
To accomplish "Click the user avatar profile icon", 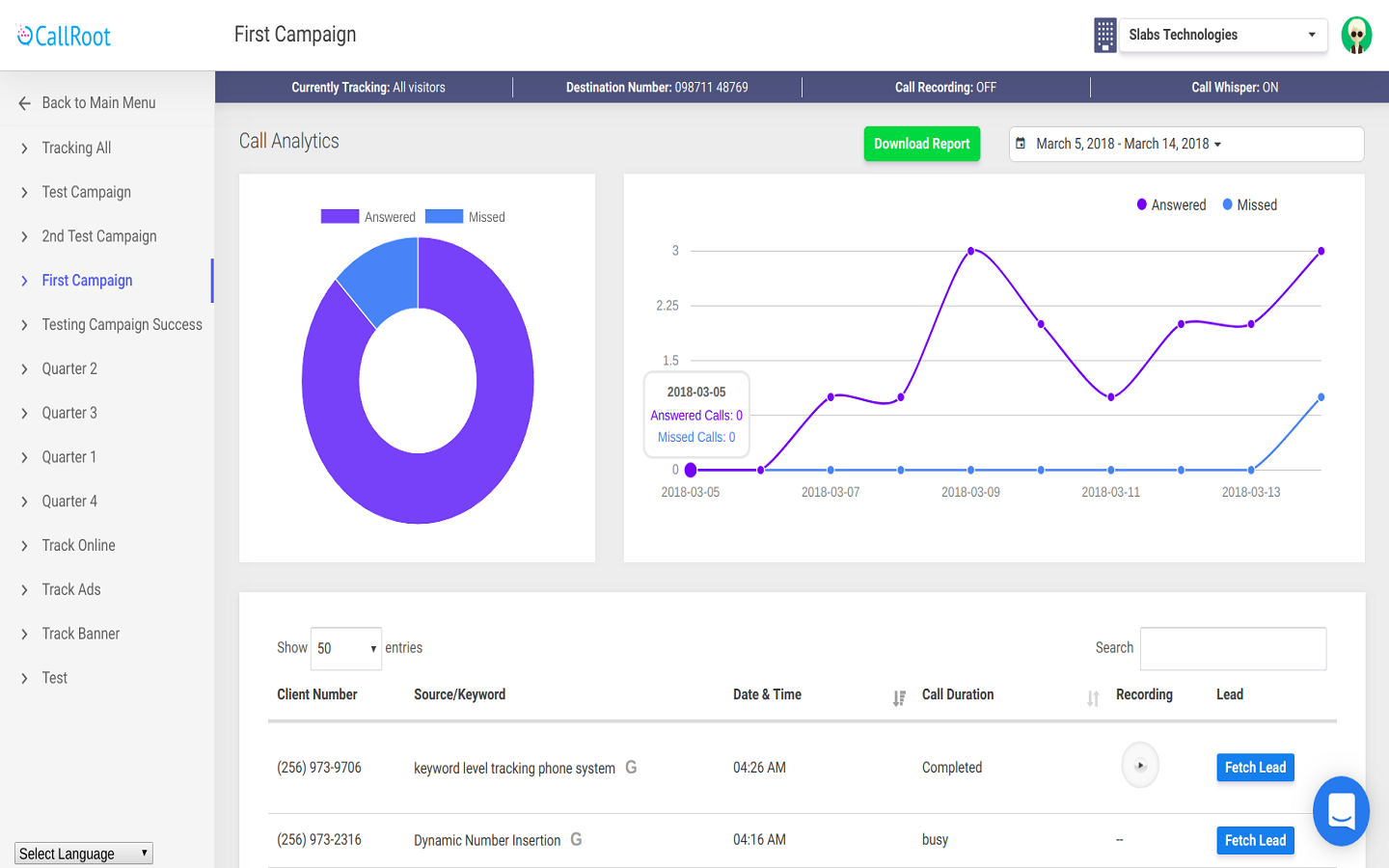I will [1356, 36].
